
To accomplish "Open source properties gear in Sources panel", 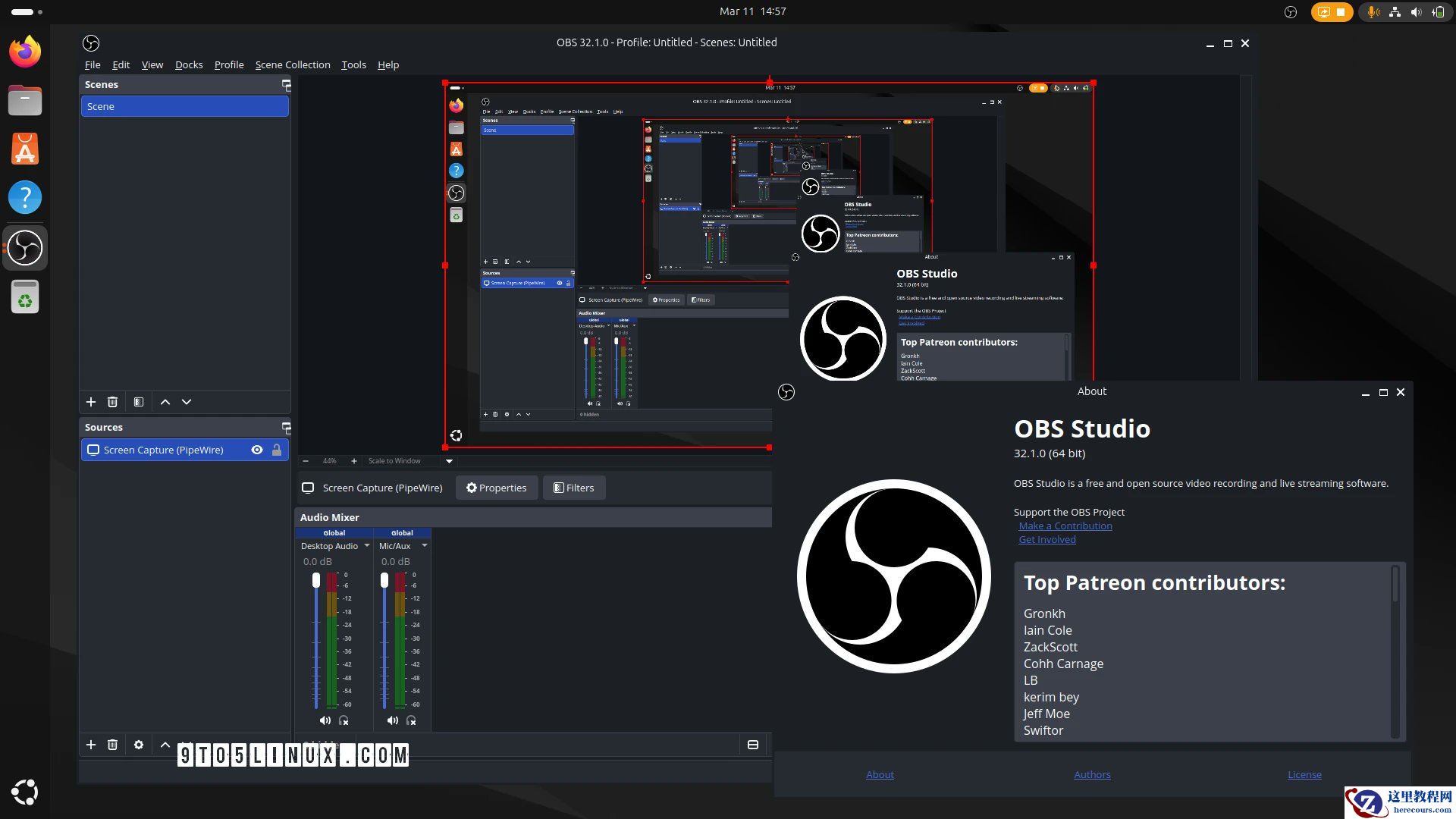I will coord(139,745).
